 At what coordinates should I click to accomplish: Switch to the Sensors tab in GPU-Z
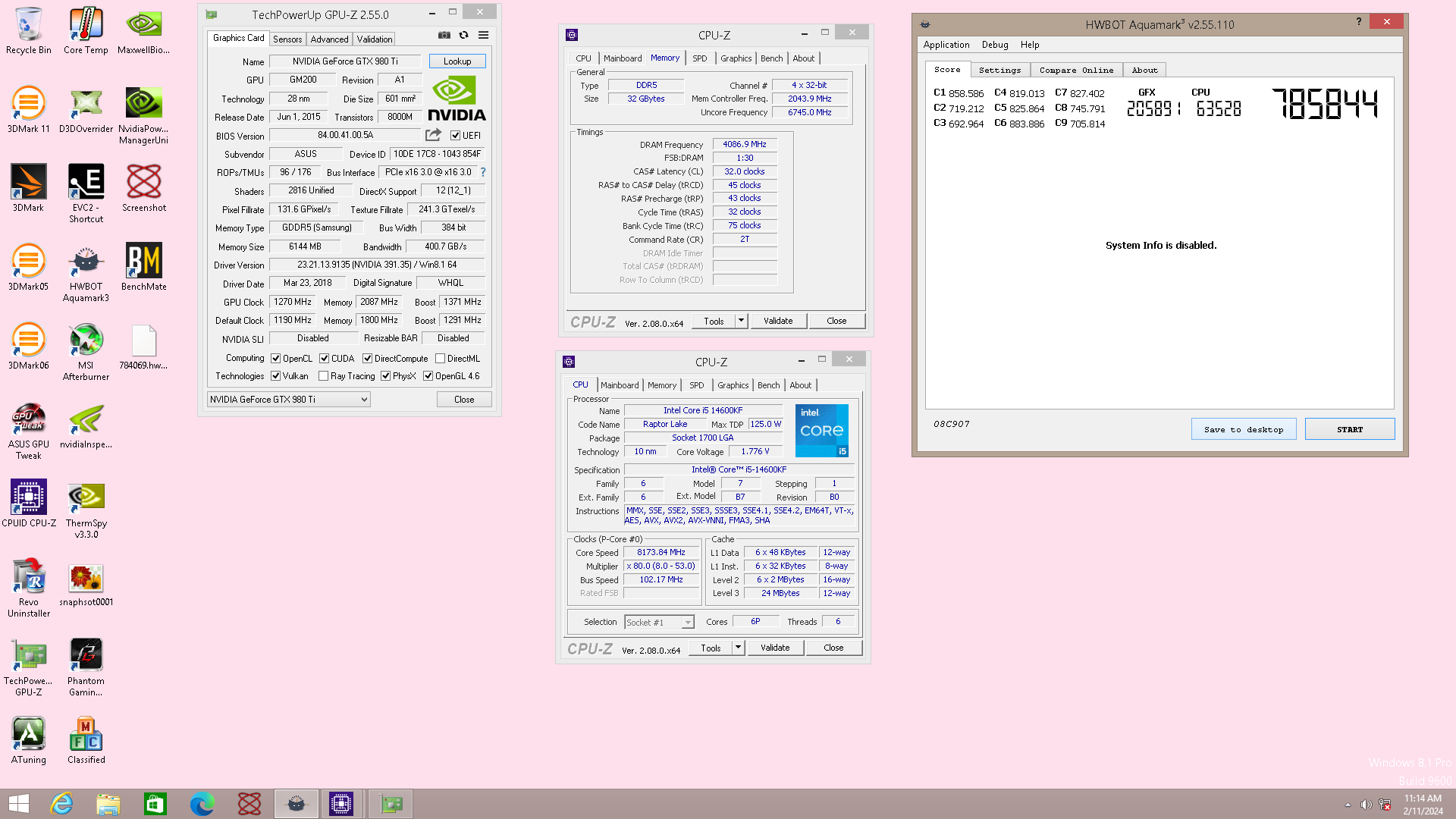click(287, 39)
